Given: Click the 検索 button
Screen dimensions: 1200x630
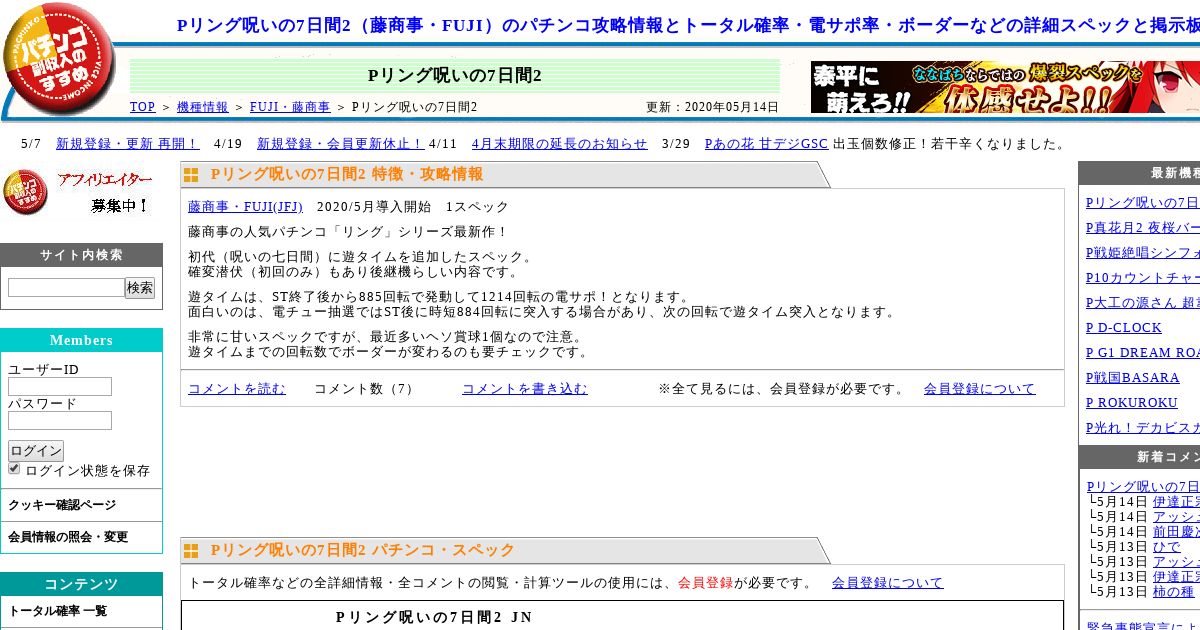Looking at the screenshot, I should [x=140, y=288].
